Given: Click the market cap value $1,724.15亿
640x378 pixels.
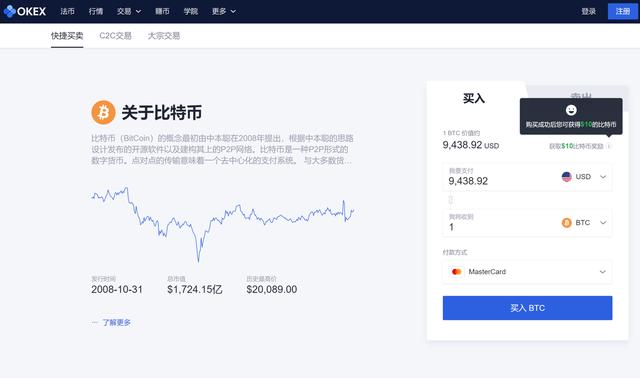Looking at the screenshot, I should (x=195, y=289).
